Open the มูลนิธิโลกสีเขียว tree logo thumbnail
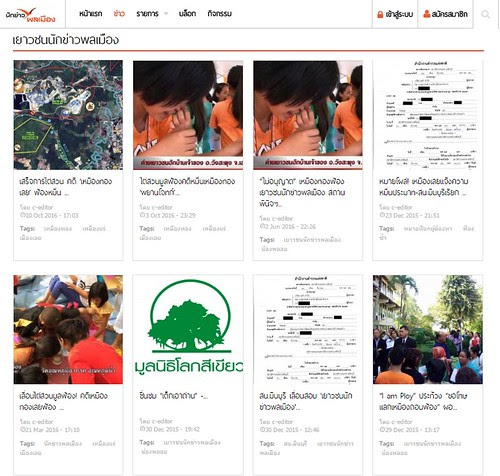 coord(188,329)
